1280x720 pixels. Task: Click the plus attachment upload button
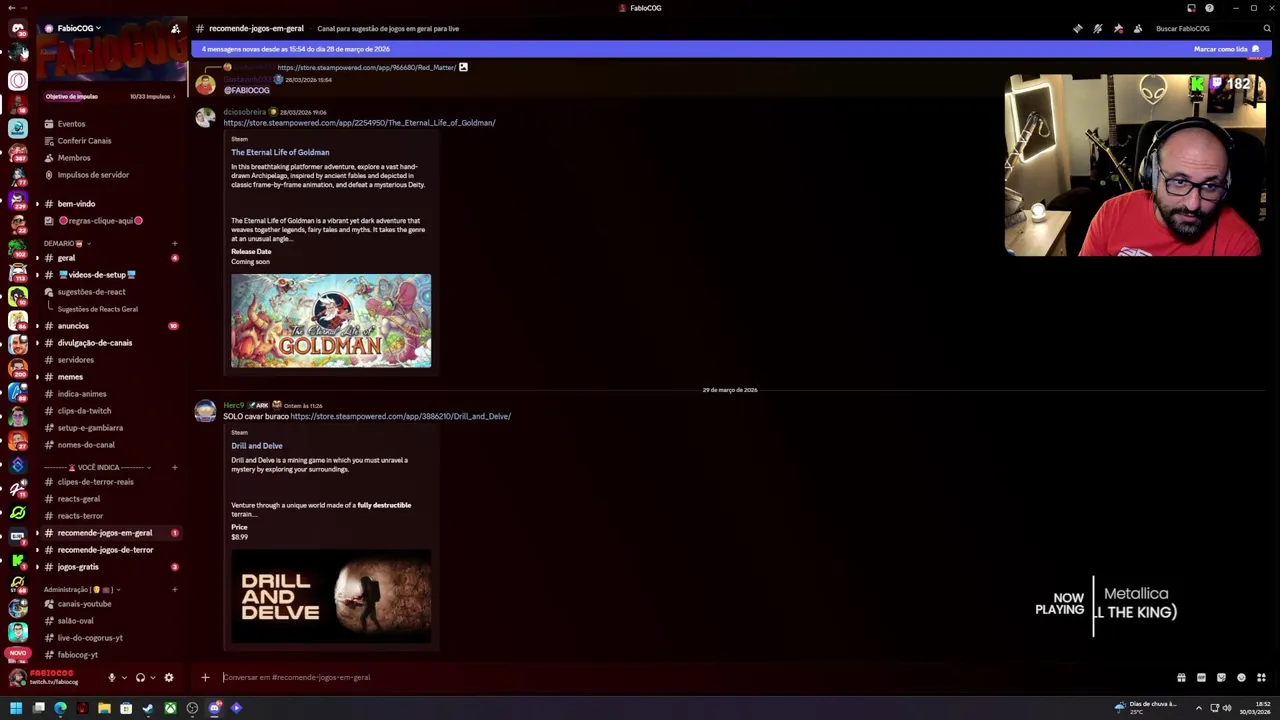click(x=205, y=677)
